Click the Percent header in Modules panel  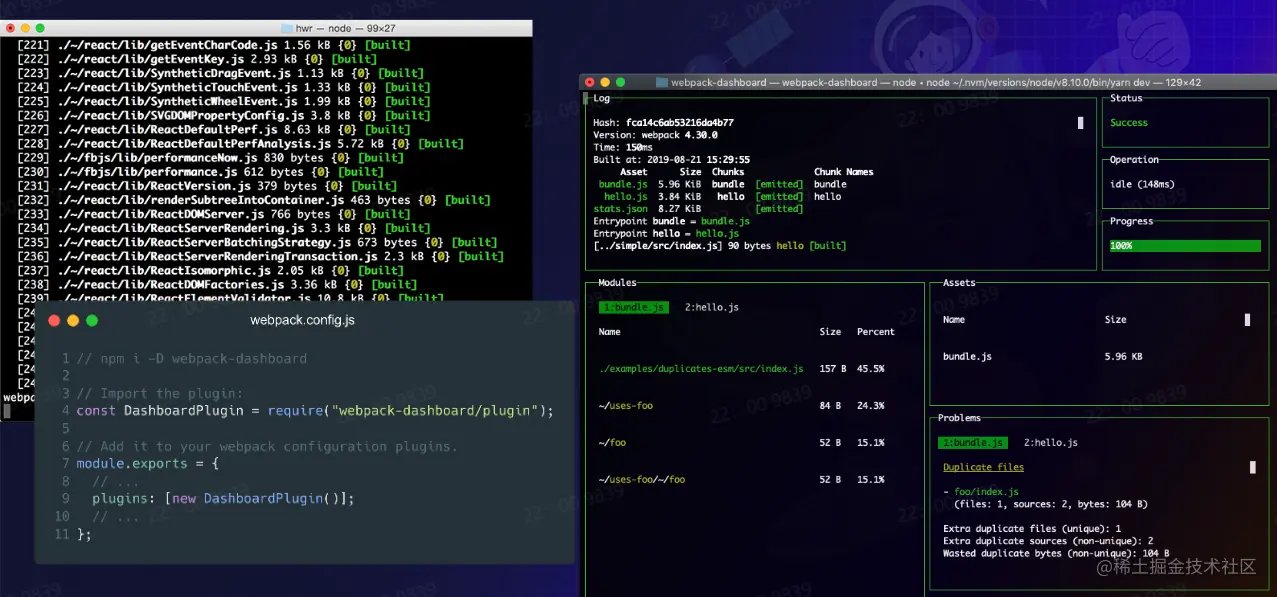[876, 332]
